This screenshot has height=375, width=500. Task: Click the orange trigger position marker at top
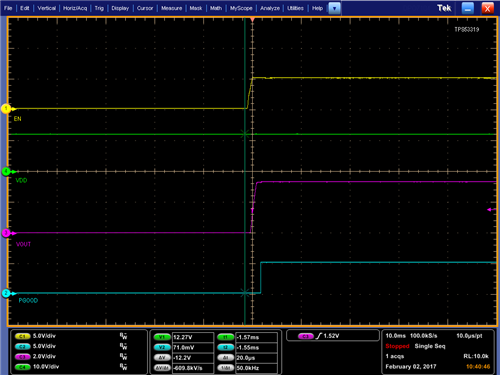(x=252, y=20)
